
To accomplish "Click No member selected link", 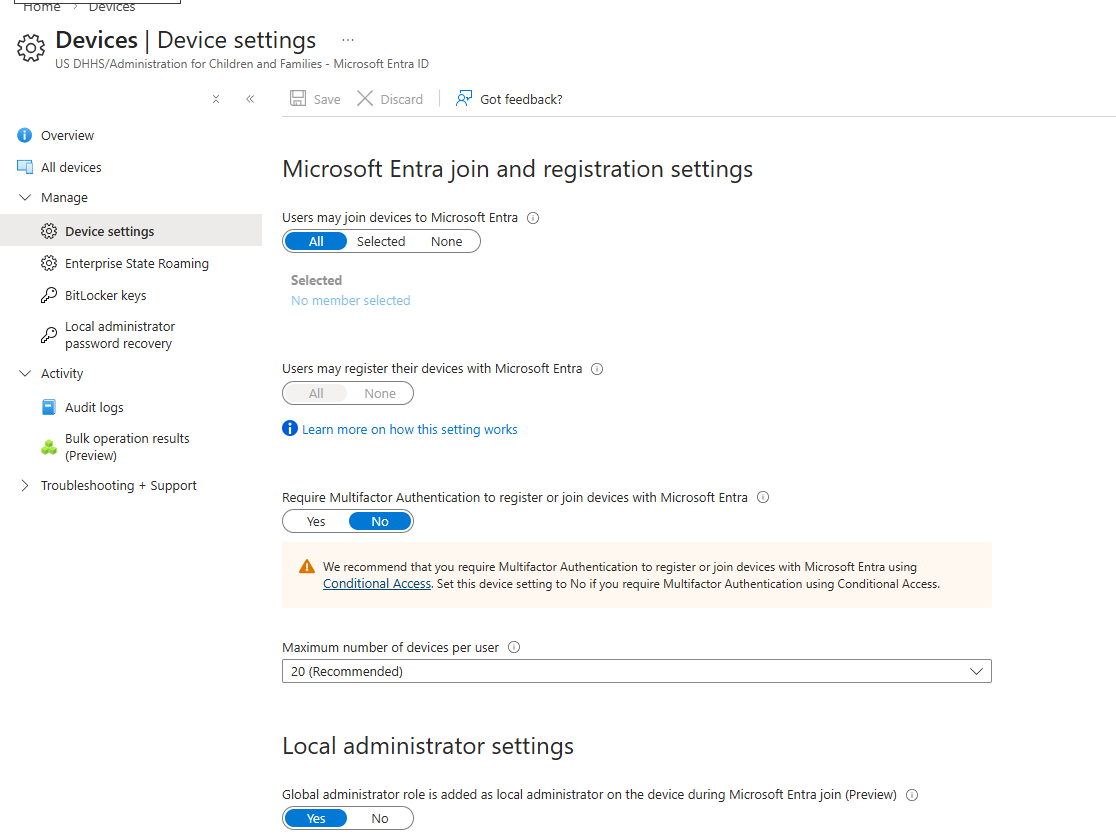I will 350,300.
